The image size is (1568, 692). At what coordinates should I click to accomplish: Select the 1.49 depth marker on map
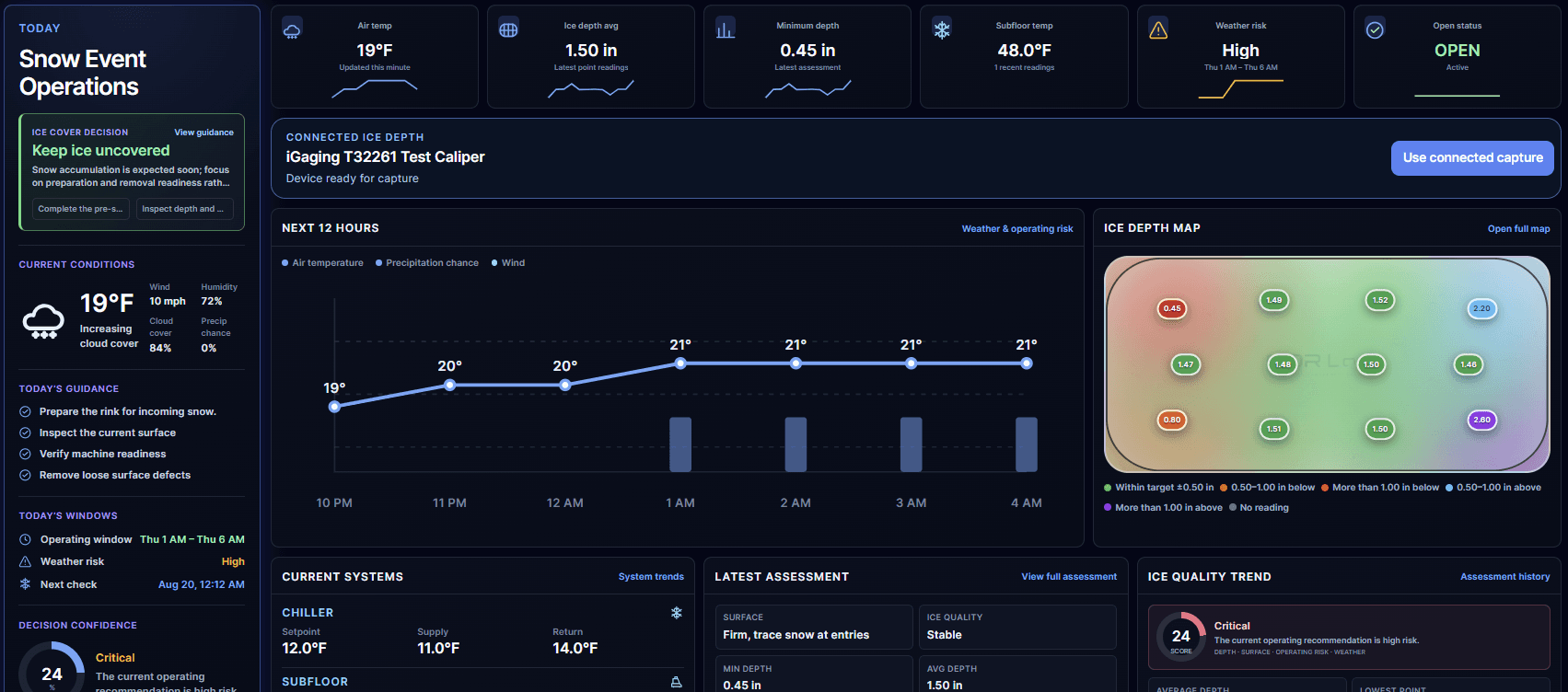(x=1273, y=300)
